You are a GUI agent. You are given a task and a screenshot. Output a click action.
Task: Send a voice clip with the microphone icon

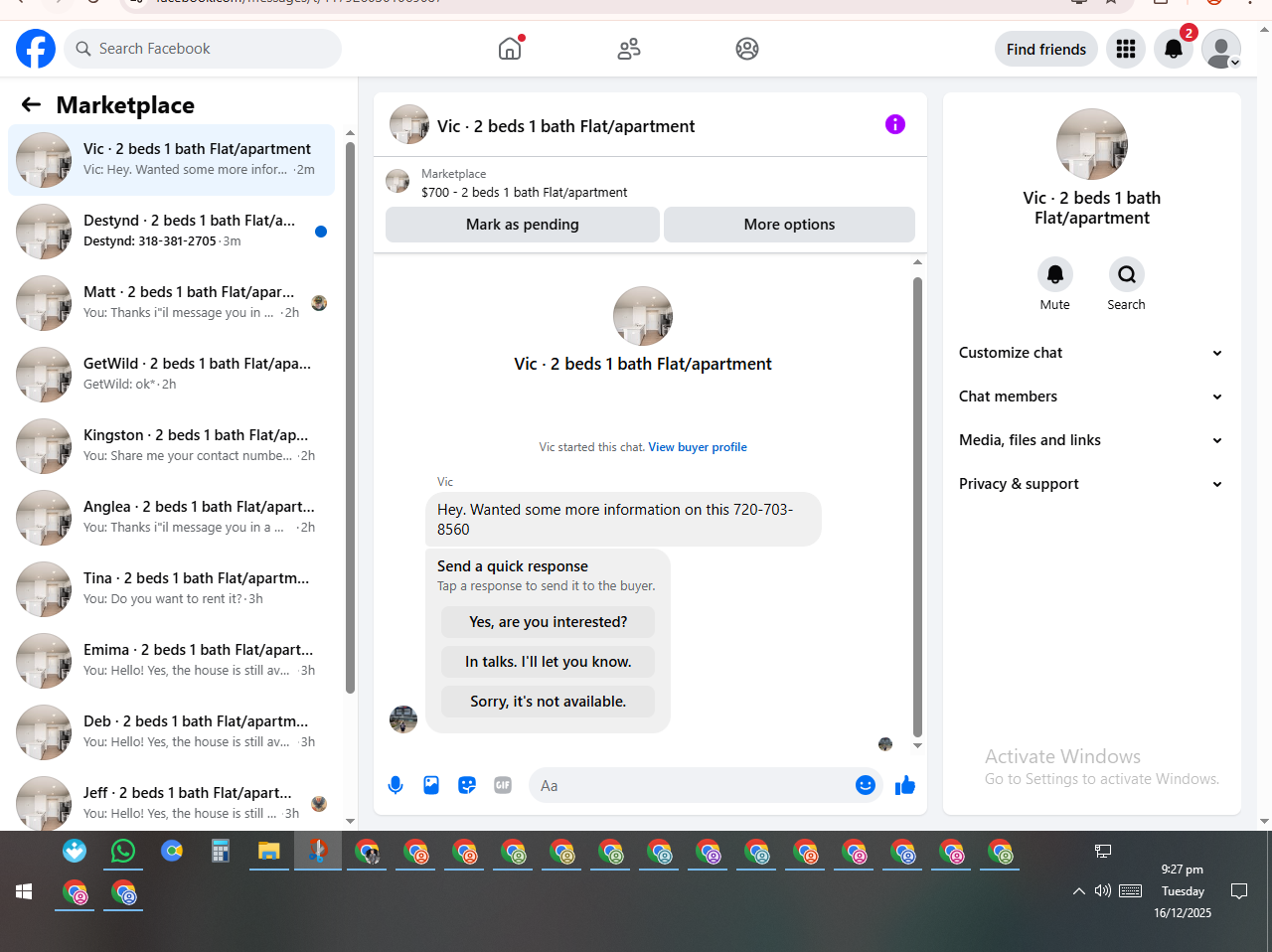pos(396,785)
